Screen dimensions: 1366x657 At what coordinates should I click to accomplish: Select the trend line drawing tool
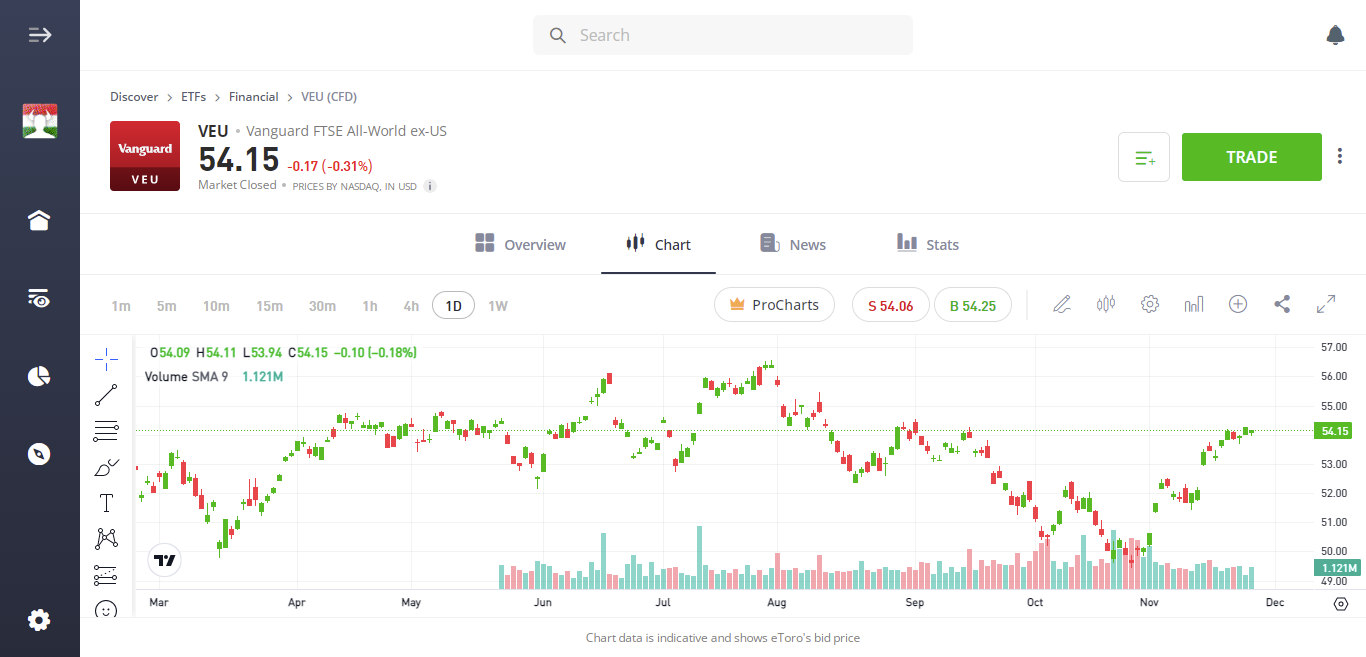[106, 394]
